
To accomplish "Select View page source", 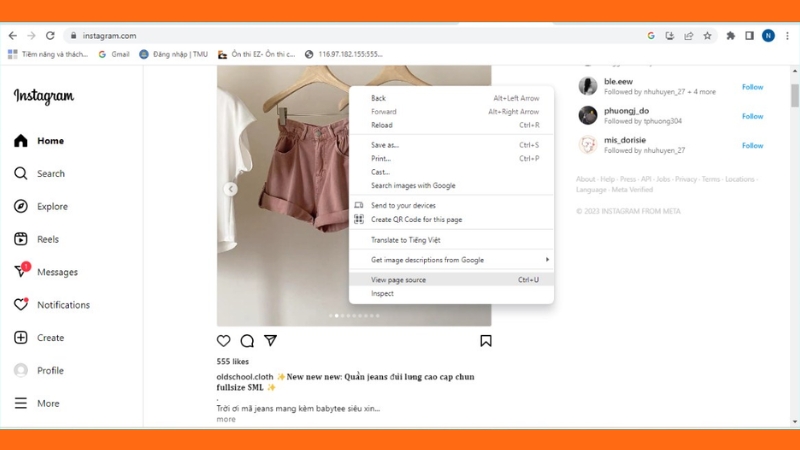I will pos(451,280).
